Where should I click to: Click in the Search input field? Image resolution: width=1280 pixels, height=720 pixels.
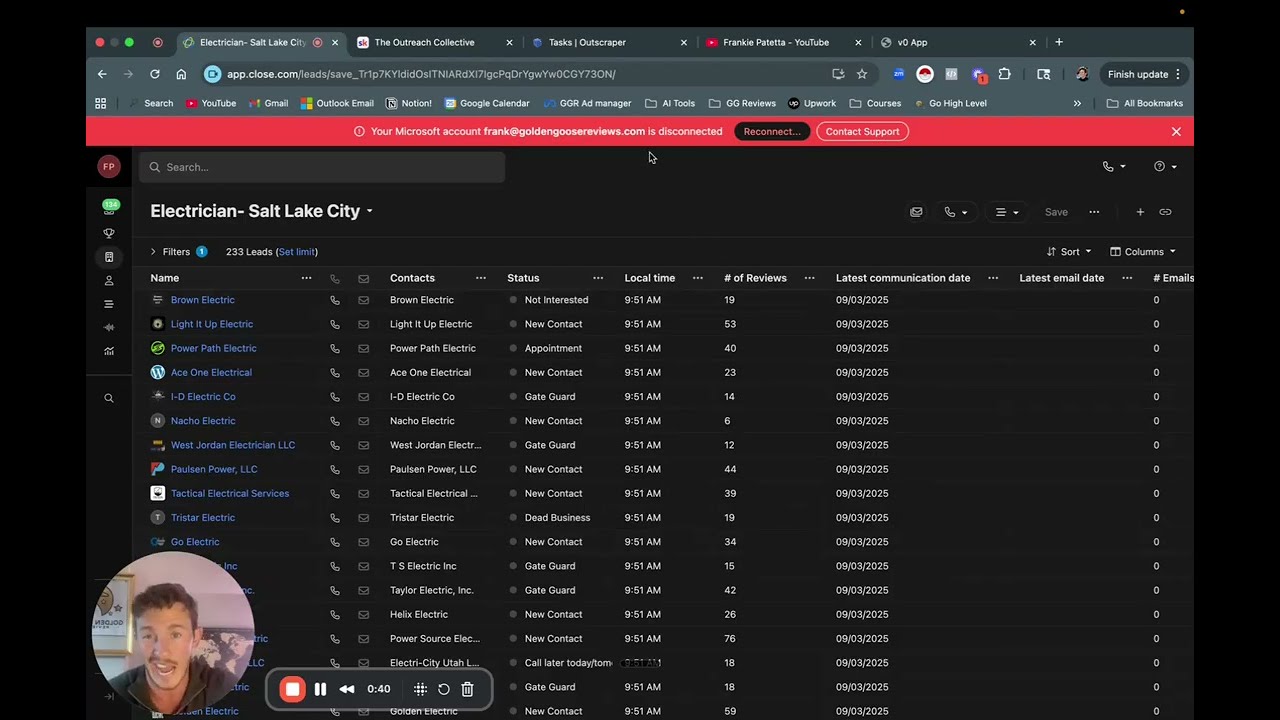[x=322, y=167]
